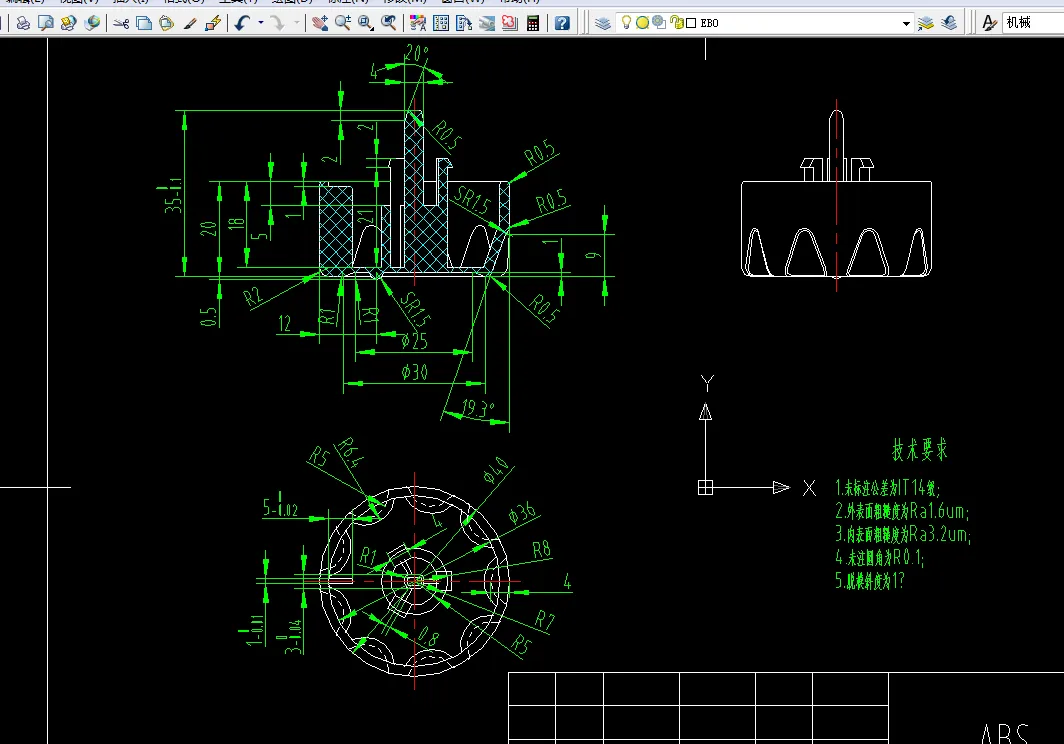Select the ABS text in title block
This screenshot has width=1064, height=744.
(1005, 733)
